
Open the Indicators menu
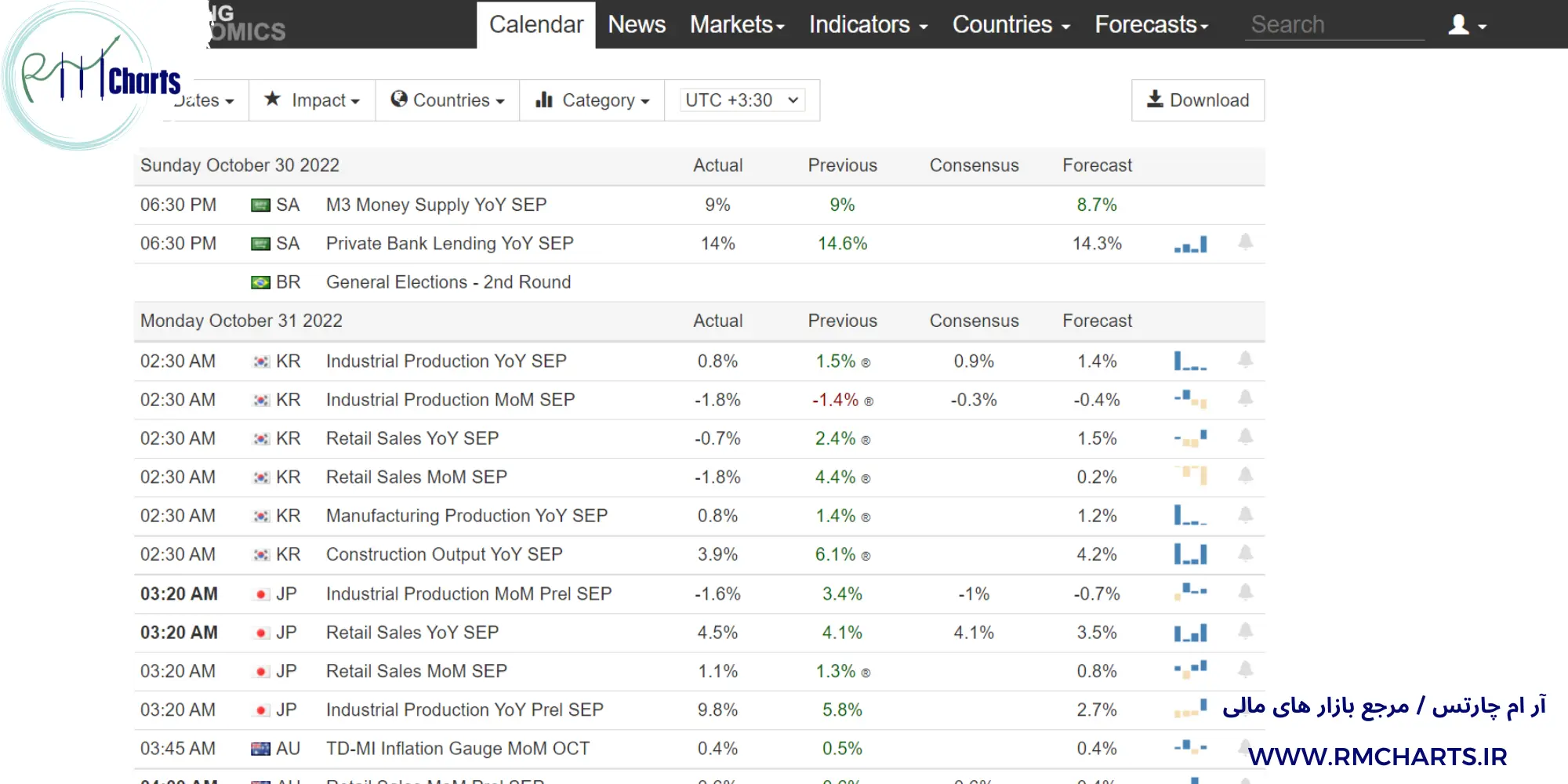point(868,25)
